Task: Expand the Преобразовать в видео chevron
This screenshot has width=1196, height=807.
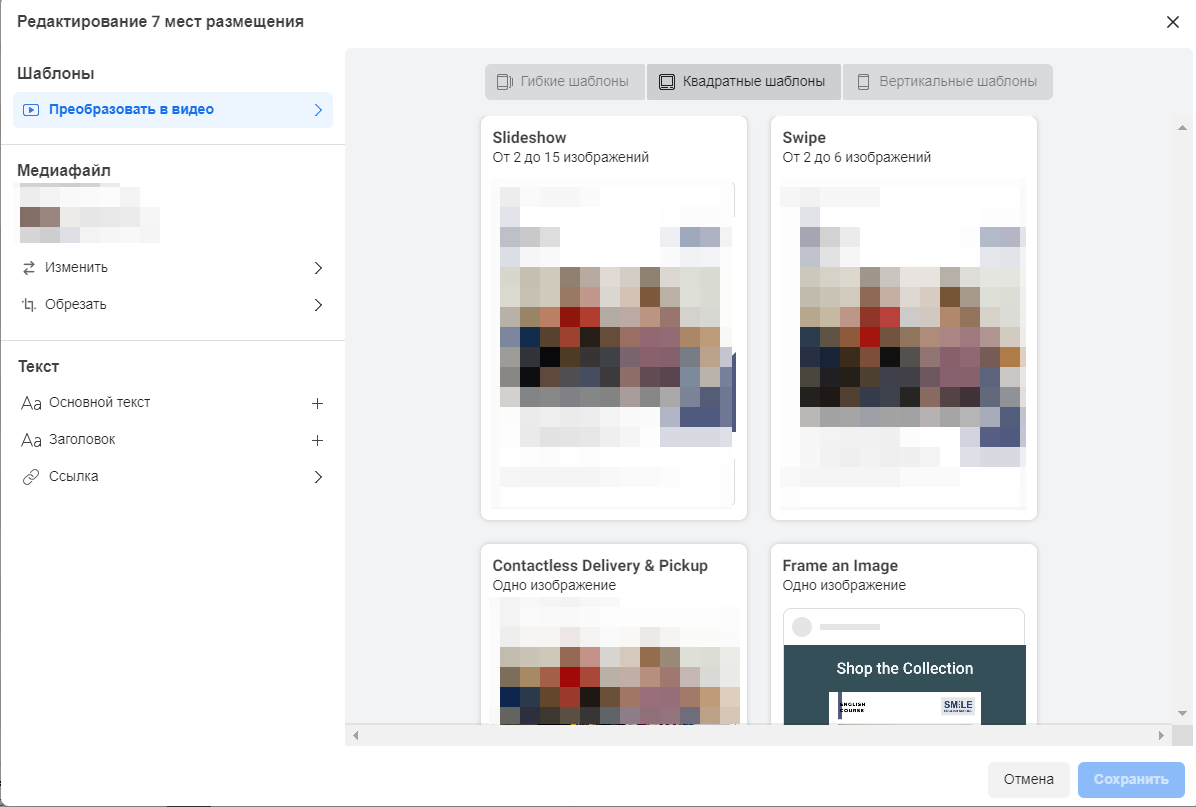Action: pos(318,110)
